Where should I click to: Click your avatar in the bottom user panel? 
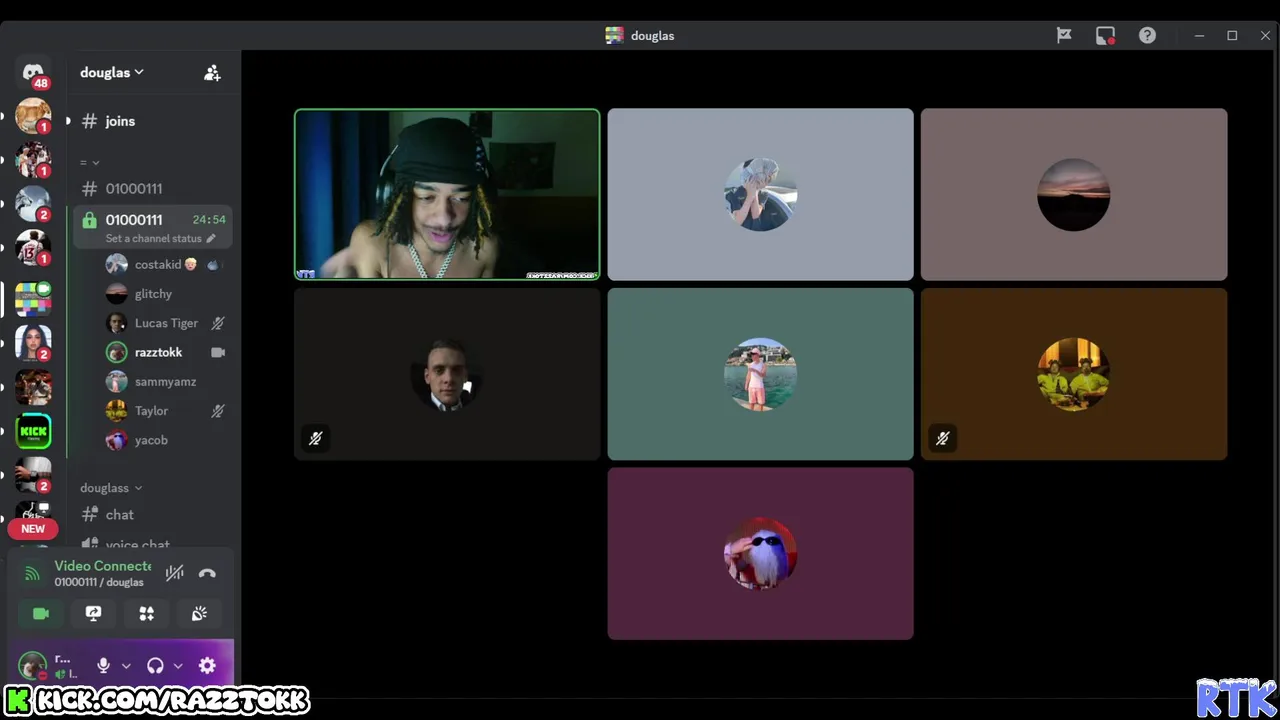click(33, 665)
